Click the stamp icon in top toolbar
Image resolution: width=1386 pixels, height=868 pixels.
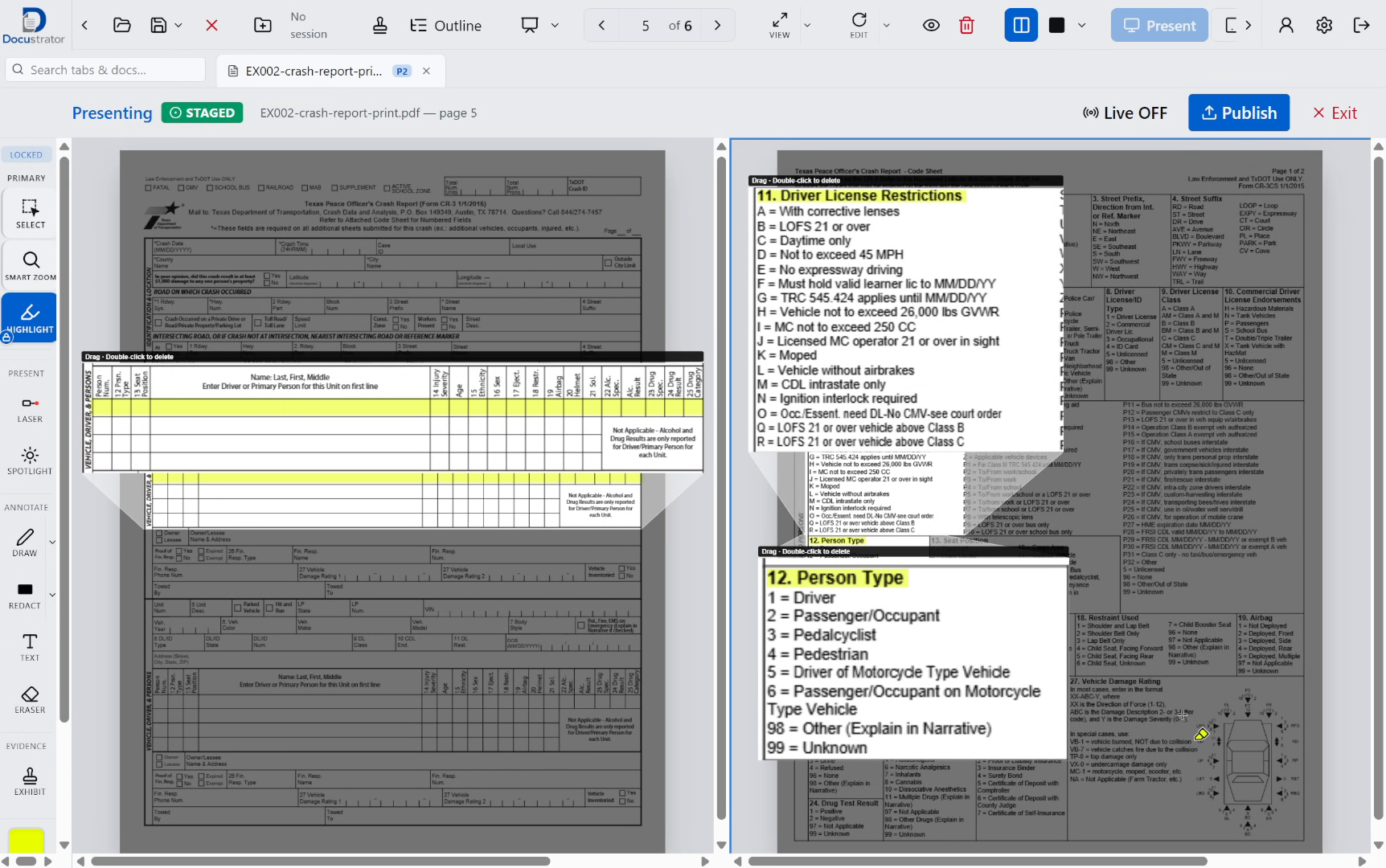[380, 26]
